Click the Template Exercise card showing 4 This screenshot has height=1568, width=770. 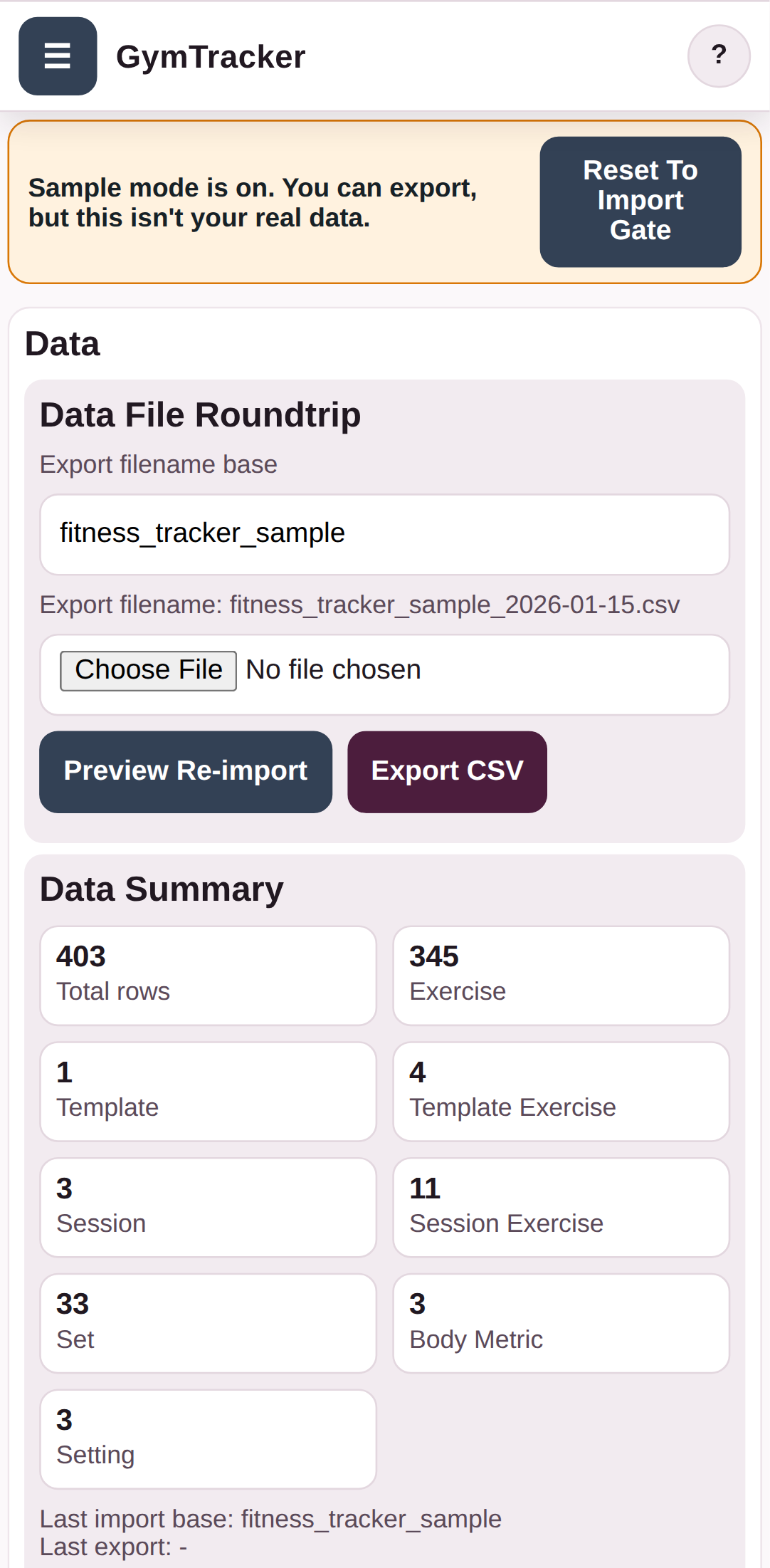pos(561,1091)
